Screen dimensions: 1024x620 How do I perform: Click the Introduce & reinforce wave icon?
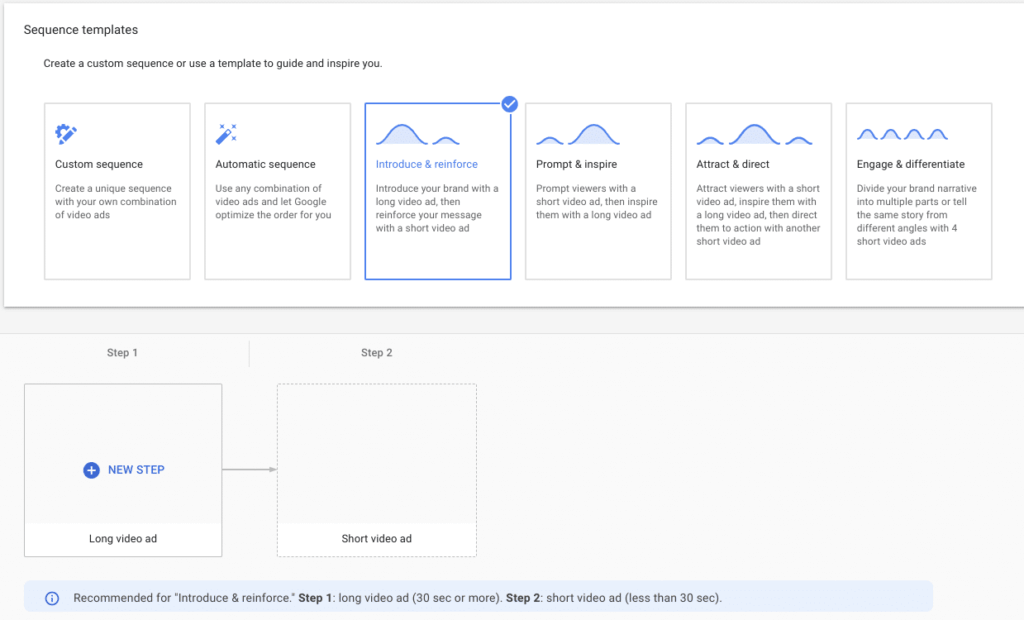coord(417,134)
